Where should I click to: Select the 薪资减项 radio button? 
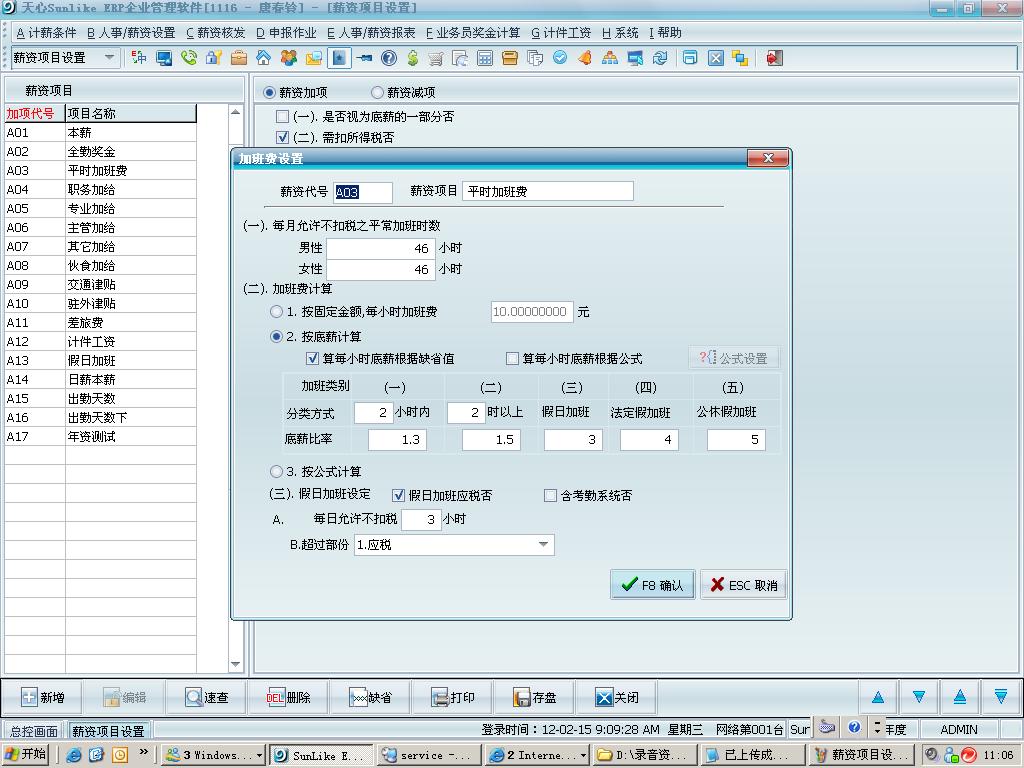pyautogui.click(x=377, y=93)
